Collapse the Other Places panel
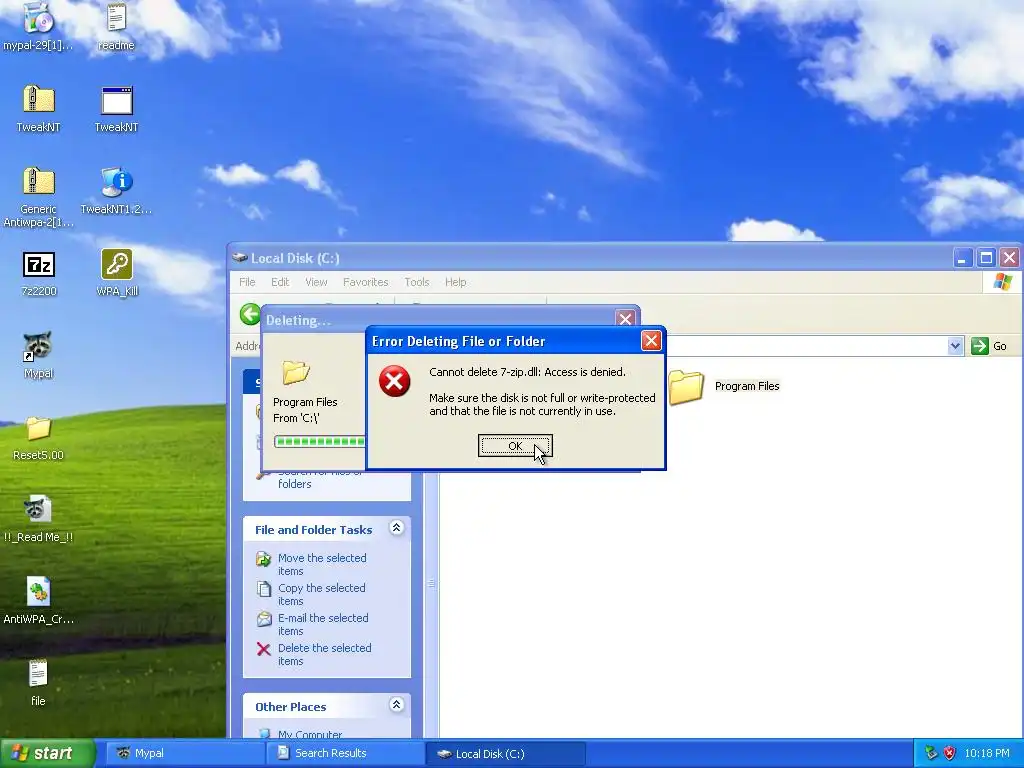1024x768 pixels. tap(396, 705)
